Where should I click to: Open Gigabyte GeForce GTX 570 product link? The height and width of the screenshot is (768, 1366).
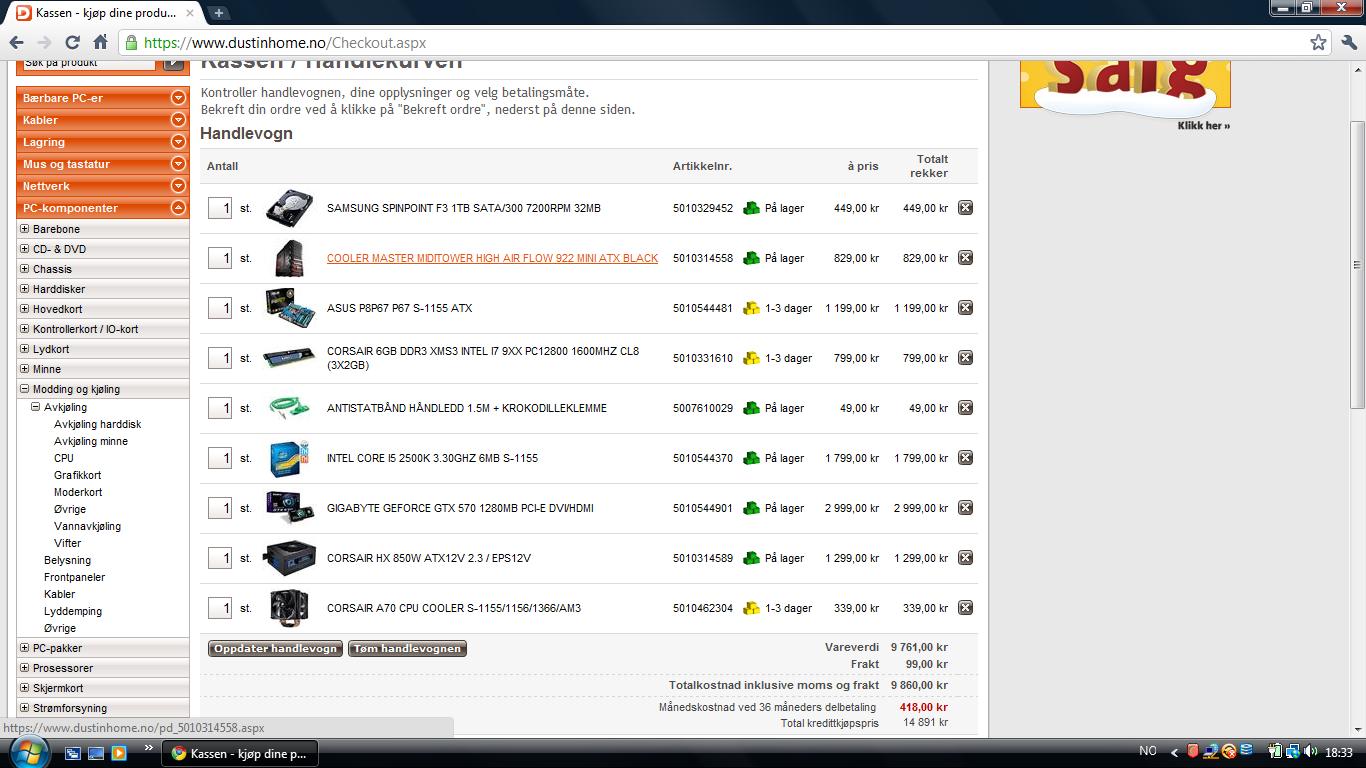click(460, 508)
